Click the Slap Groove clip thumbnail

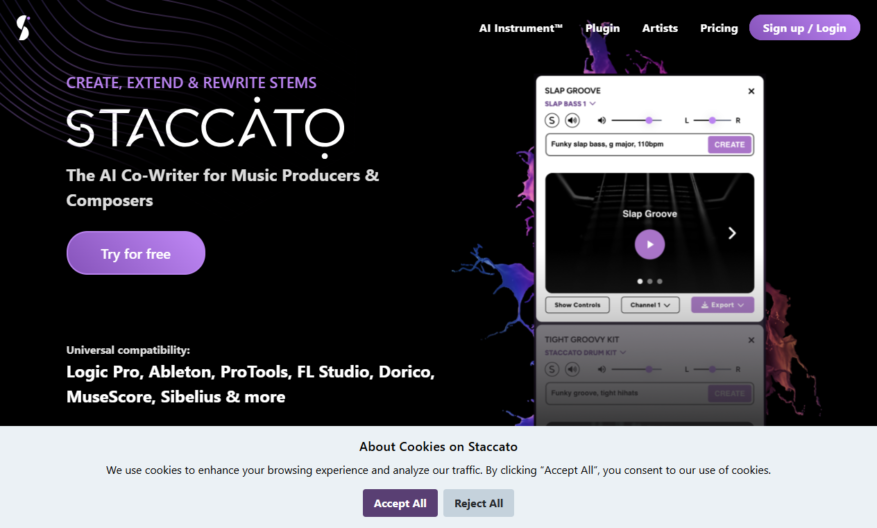(x=649, y=233)
